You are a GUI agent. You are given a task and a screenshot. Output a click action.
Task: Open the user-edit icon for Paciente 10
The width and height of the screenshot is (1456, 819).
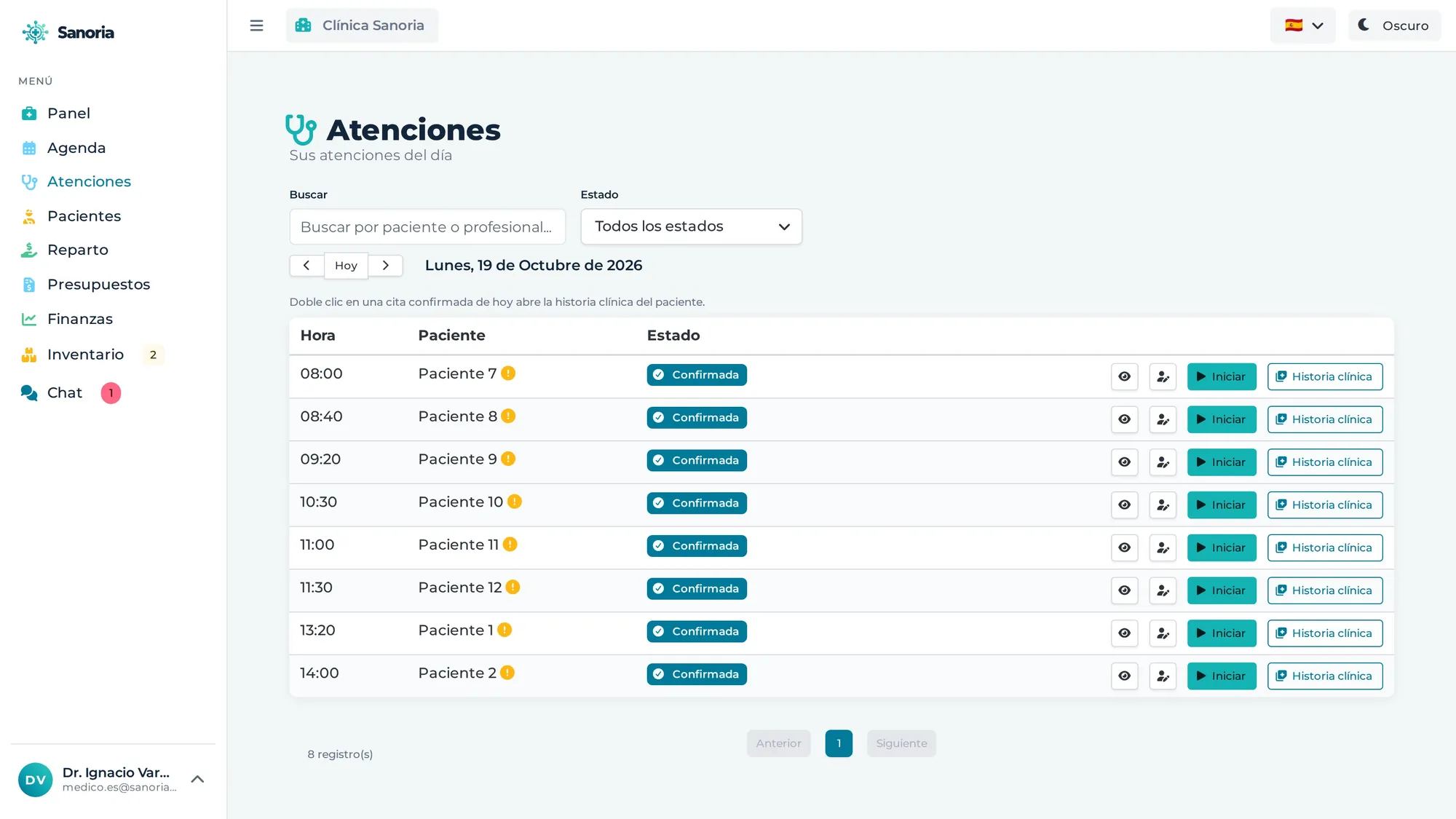coord(1163,505)
